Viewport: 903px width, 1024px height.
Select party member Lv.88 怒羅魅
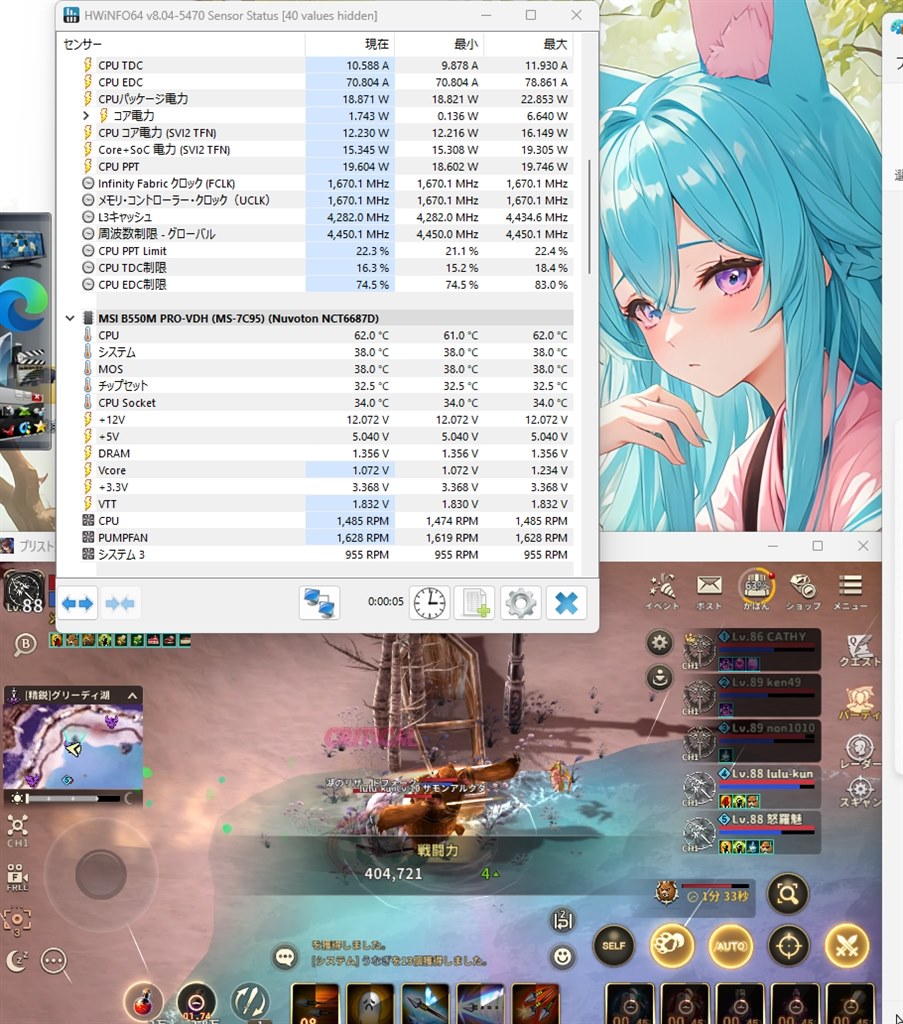pos(752,833)
